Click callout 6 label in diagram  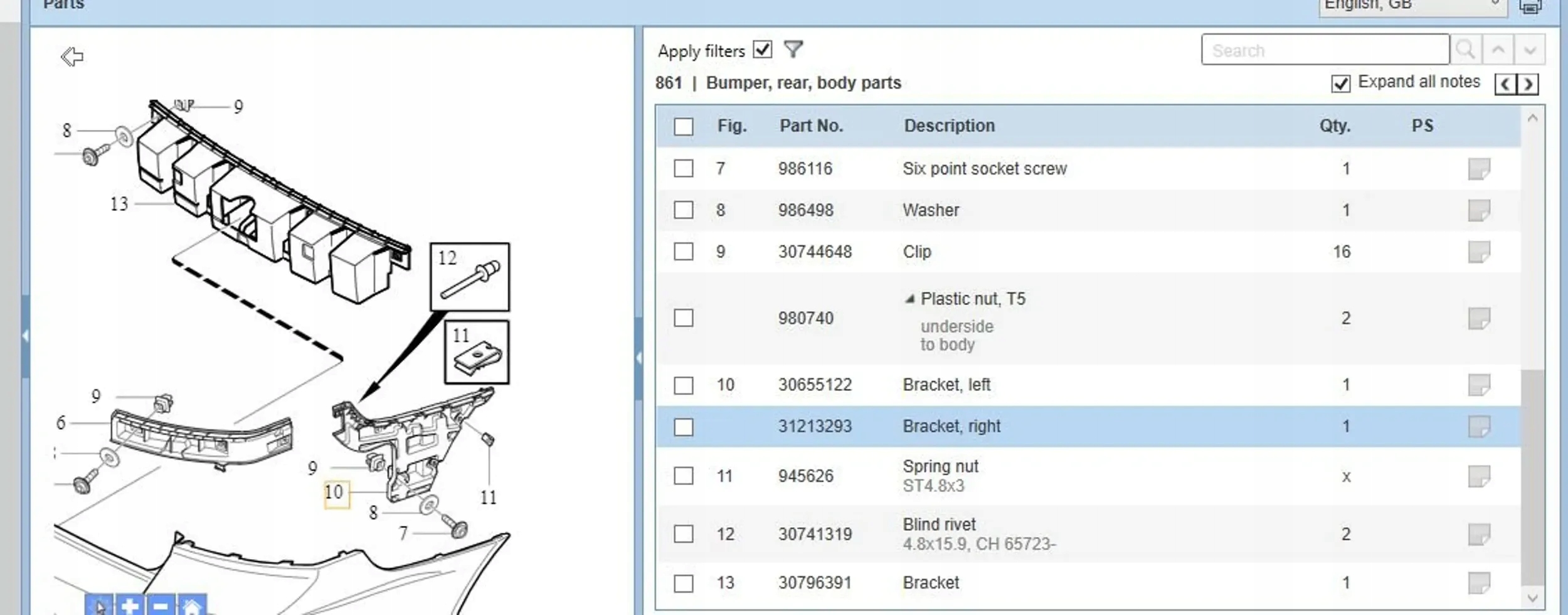point(61,423)
